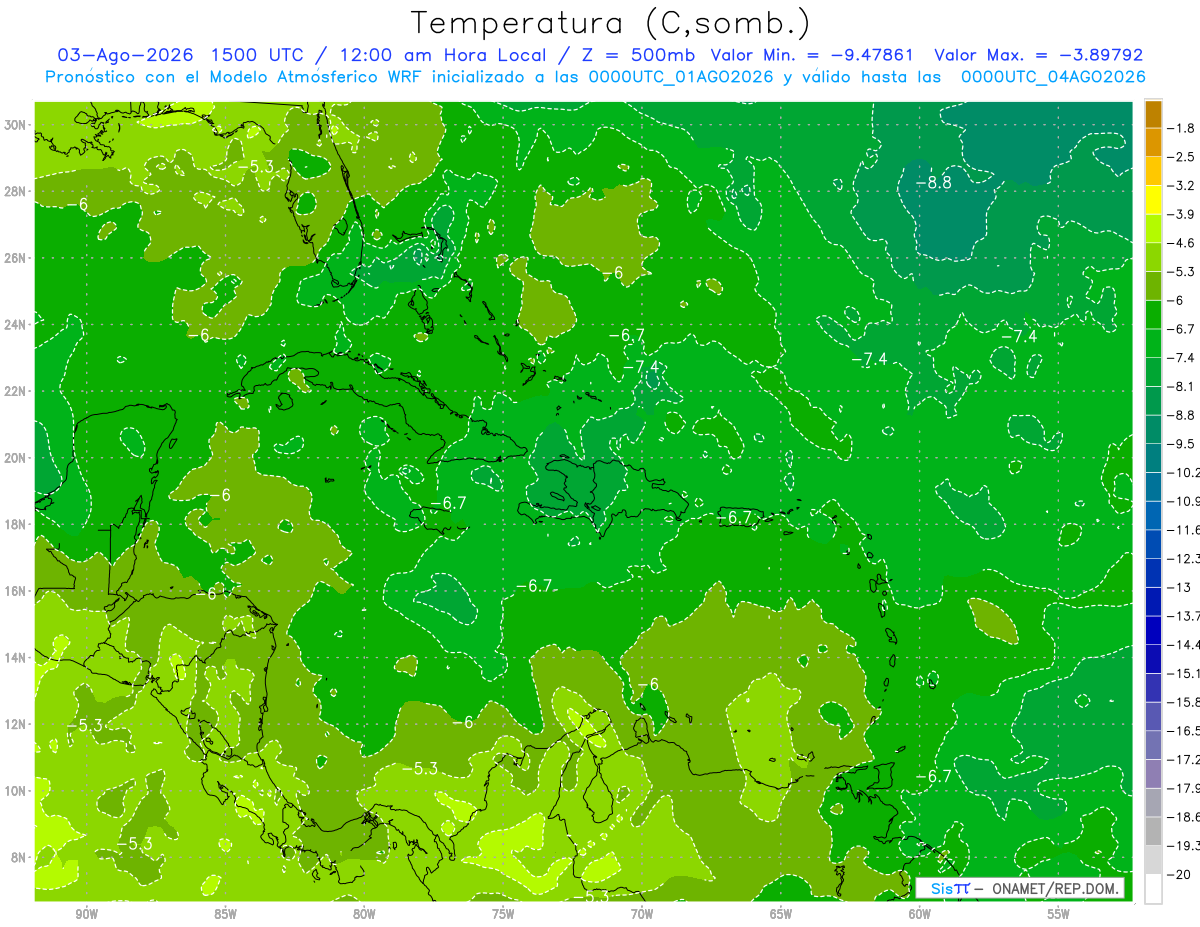
Task: Click the 'Valor Max. = -3.89792' readout
Action: [1038, 55]
